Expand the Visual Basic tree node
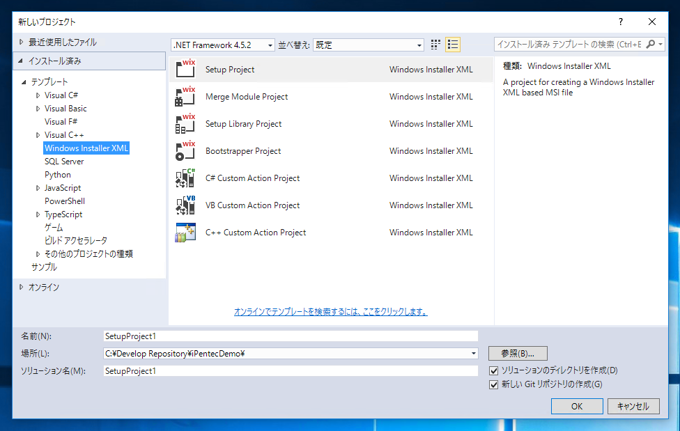This screenshot has width=680, height=431. (x=38, y=108)
